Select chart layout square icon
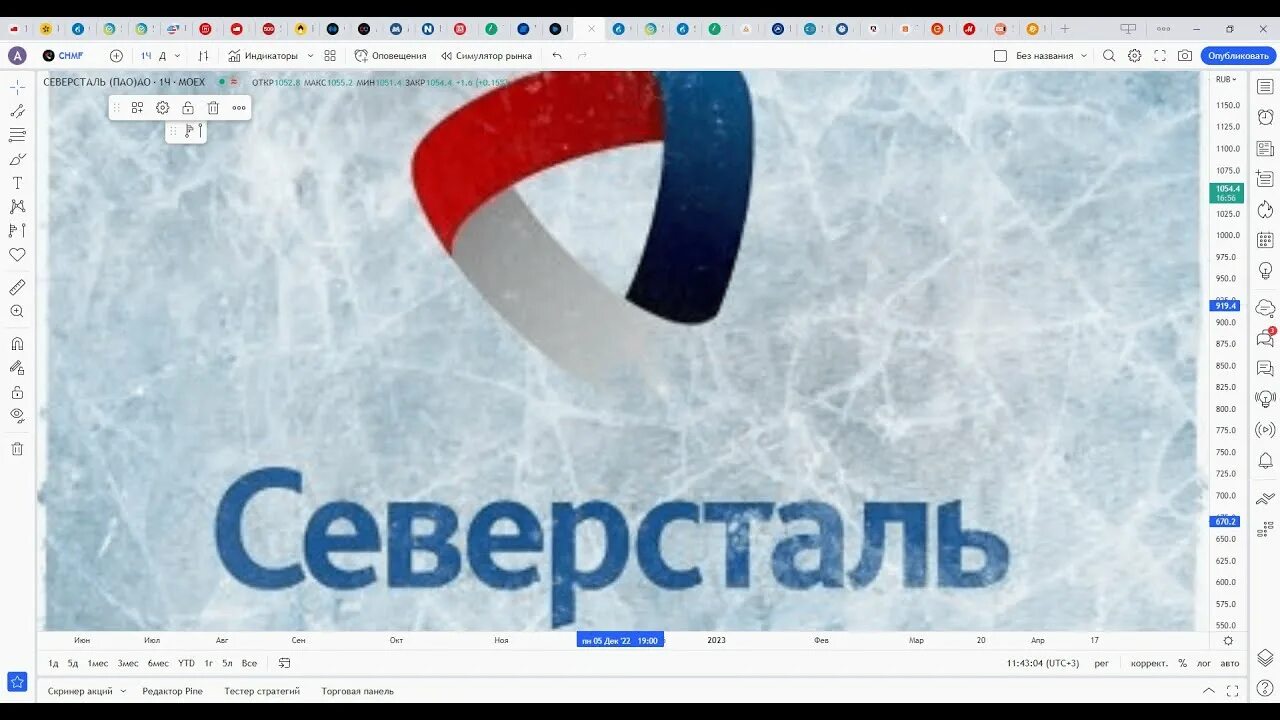Image resolution: width=1280 pixels, height=720 pixels. (x=1000, y=56)
